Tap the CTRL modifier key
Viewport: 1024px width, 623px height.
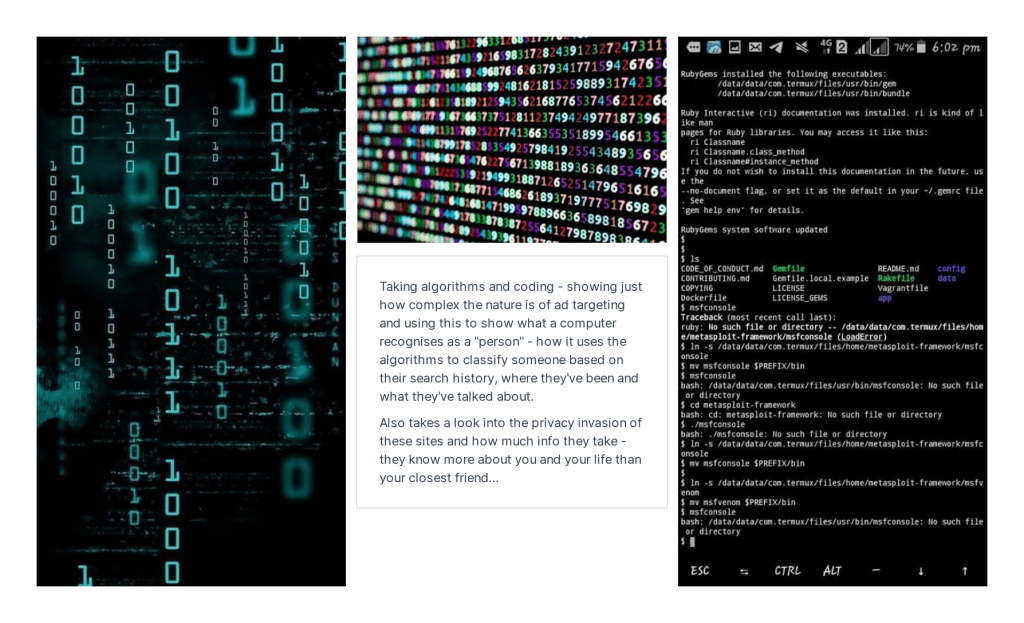click(x=787, y=570)
